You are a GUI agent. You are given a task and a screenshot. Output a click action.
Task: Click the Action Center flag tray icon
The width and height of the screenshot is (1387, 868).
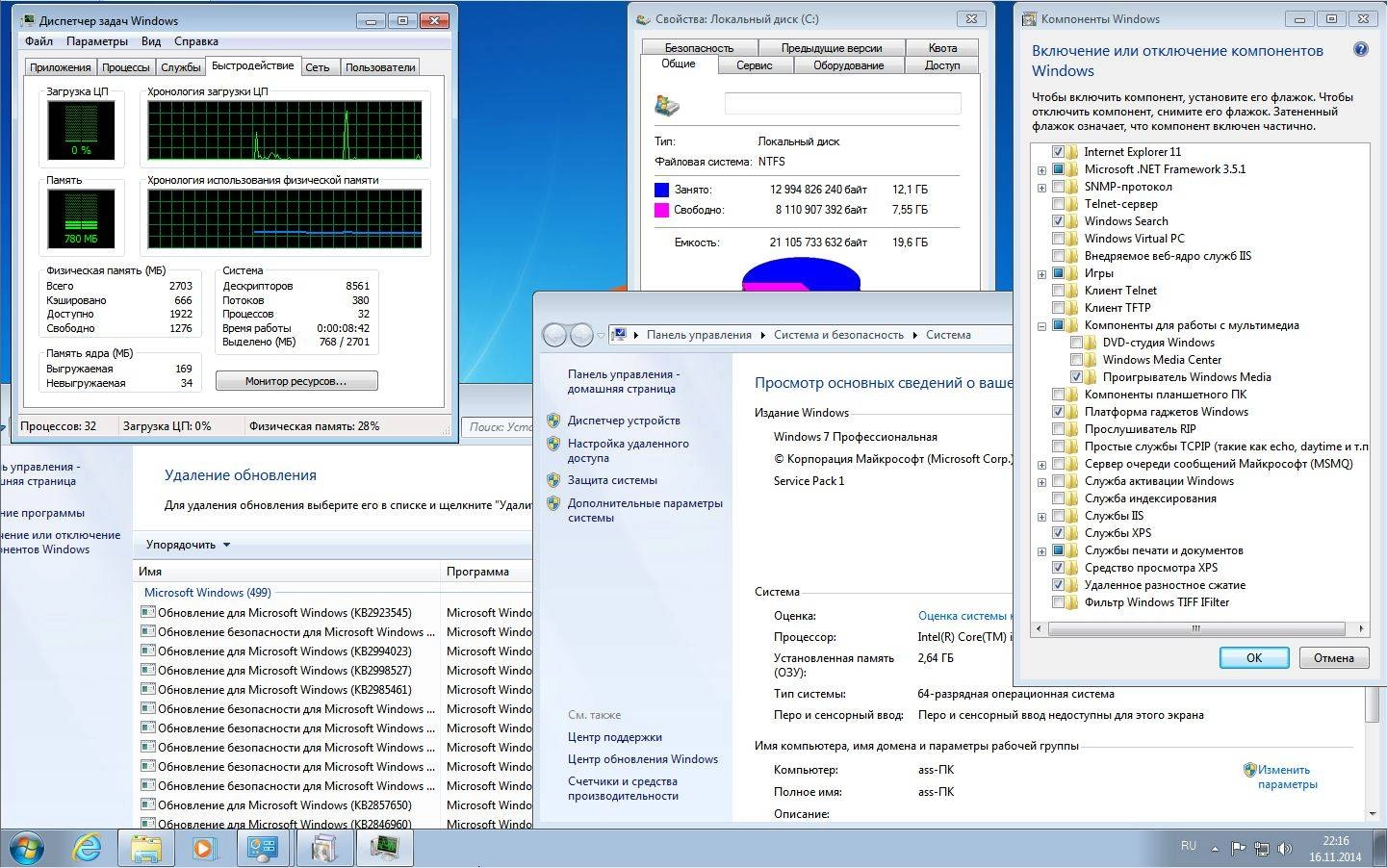1237,849
